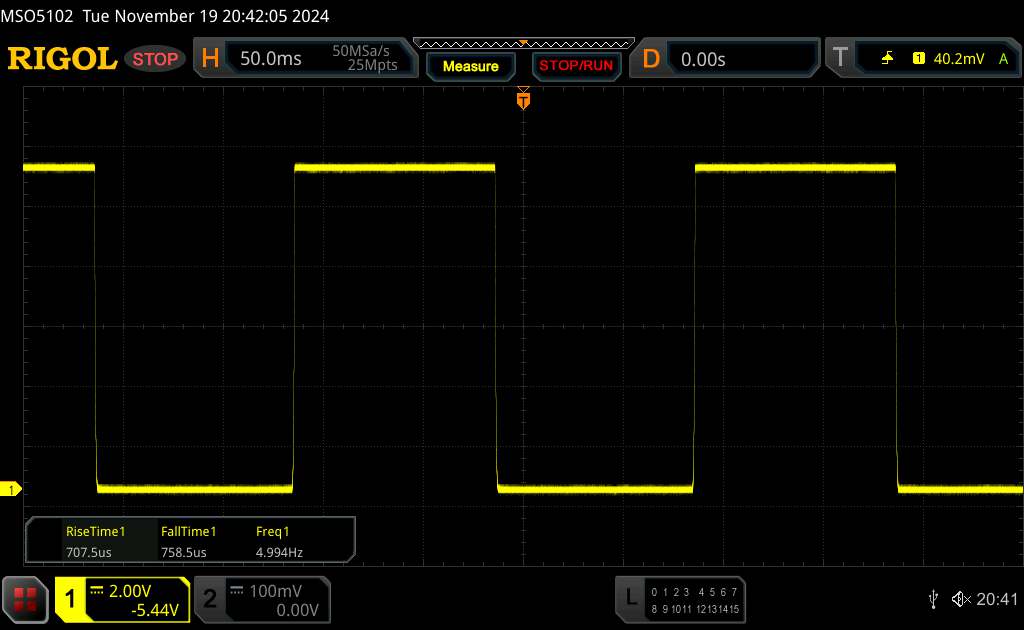
Task: Click the waveform memory position bar
Action: click(x=523, y=43)
